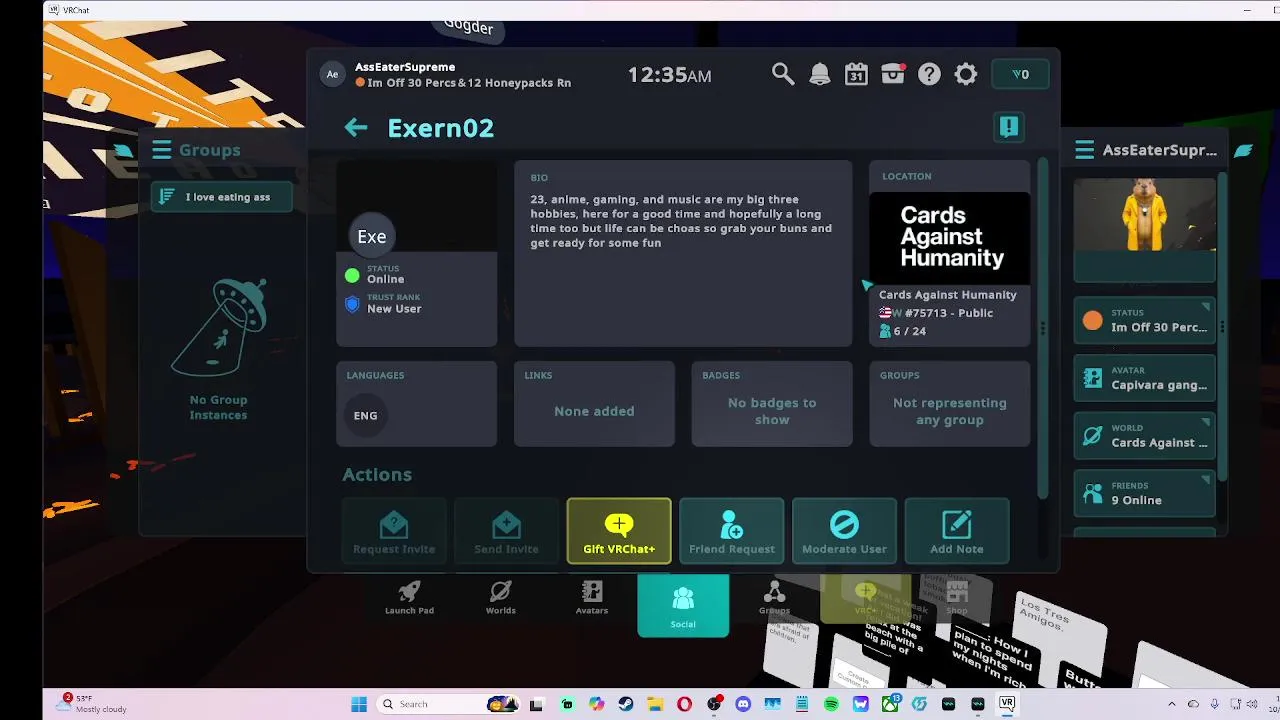
Task: Click the '#75713 - Public' instance text
Action: click(x=948, y=313)
